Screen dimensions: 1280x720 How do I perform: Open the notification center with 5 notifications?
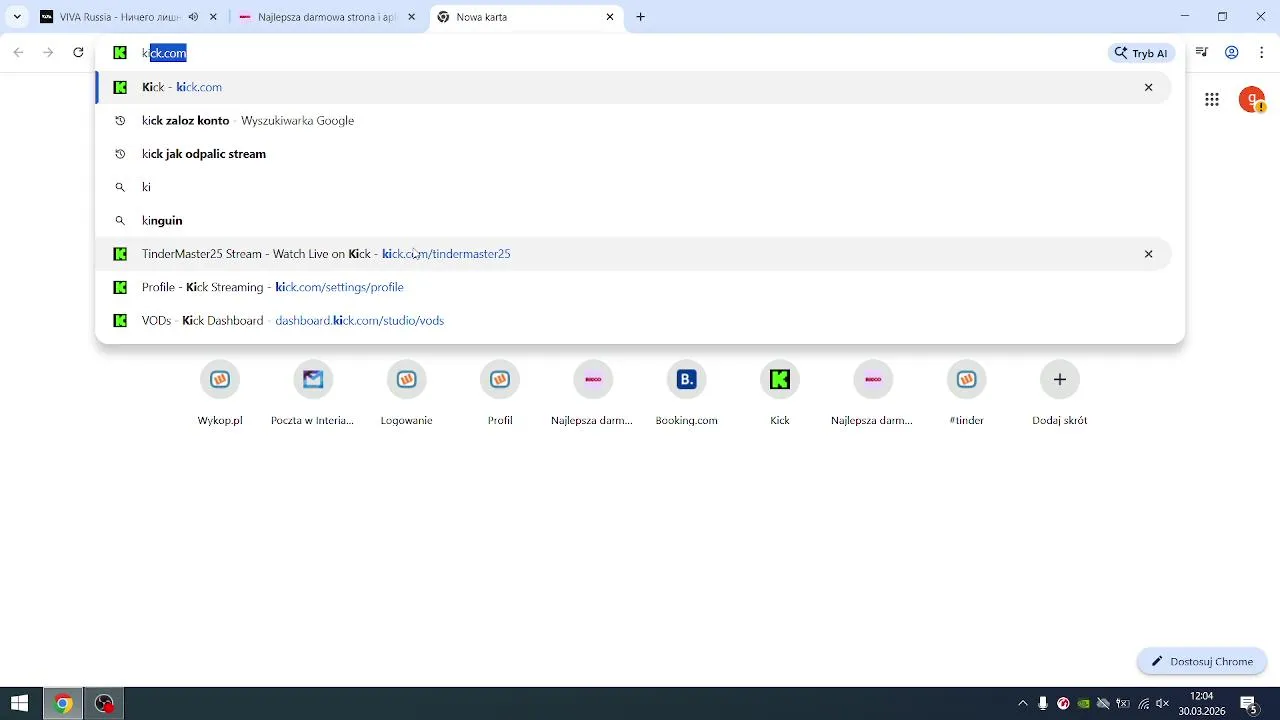coord(1249,704)
